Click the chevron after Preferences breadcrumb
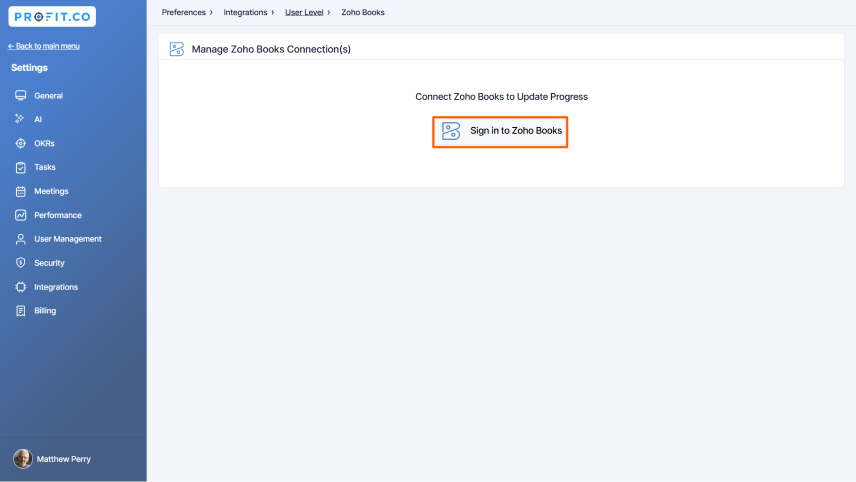 (x=211, y=12)
